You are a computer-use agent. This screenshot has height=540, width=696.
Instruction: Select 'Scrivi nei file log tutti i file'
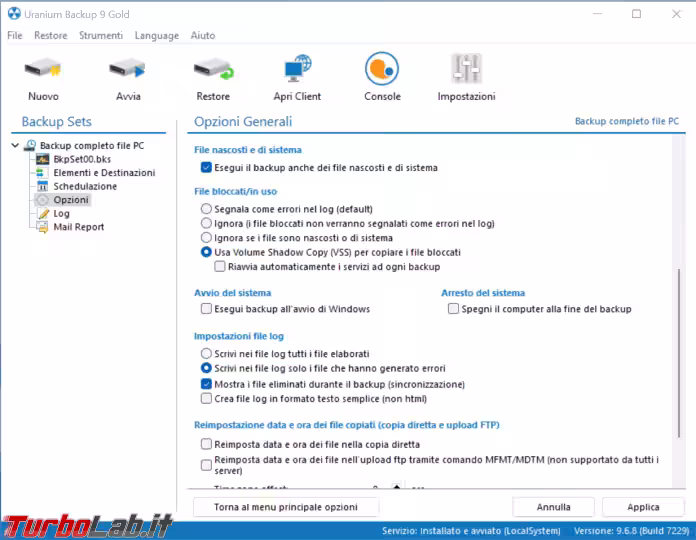206,353
